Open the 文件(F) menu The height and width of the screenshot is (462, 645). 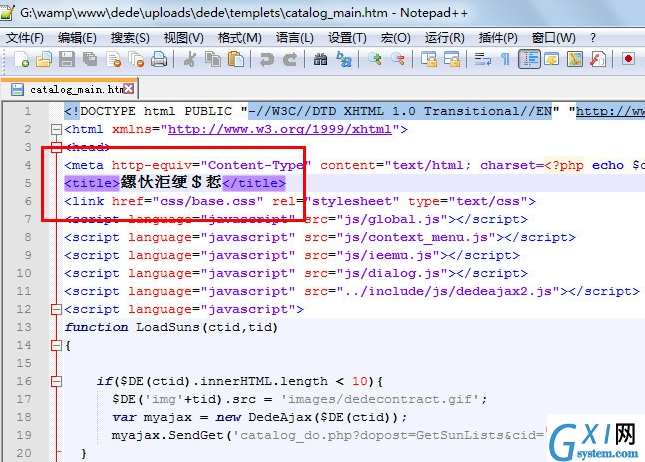click(25, 38)
